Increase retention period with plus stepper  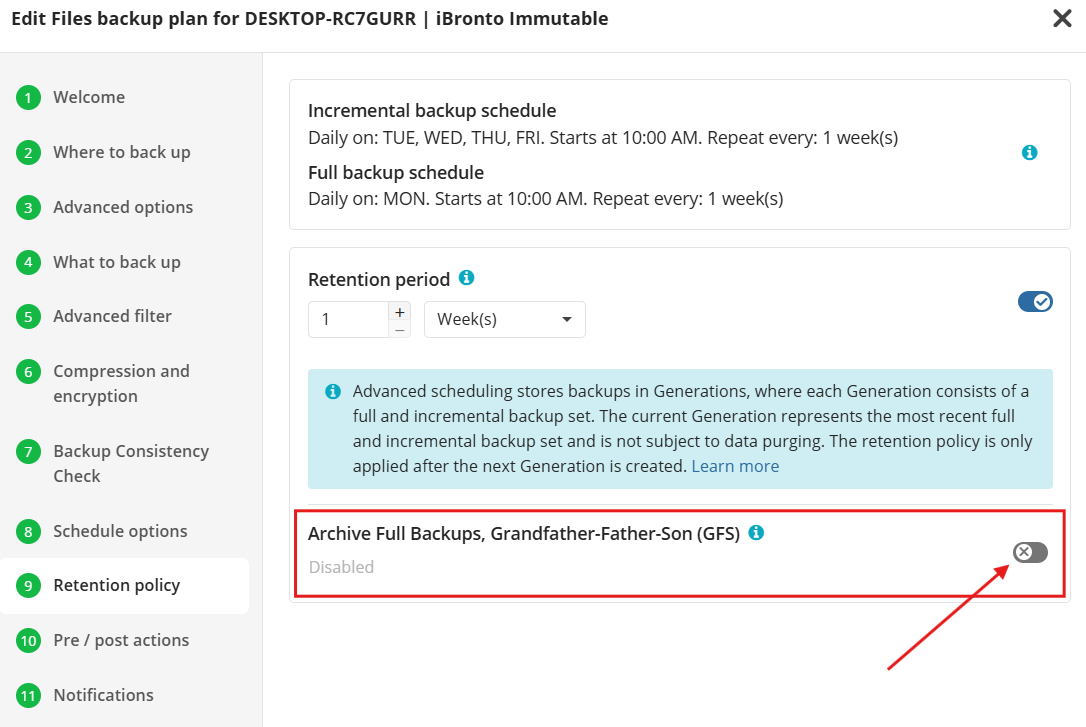(400, 311)
